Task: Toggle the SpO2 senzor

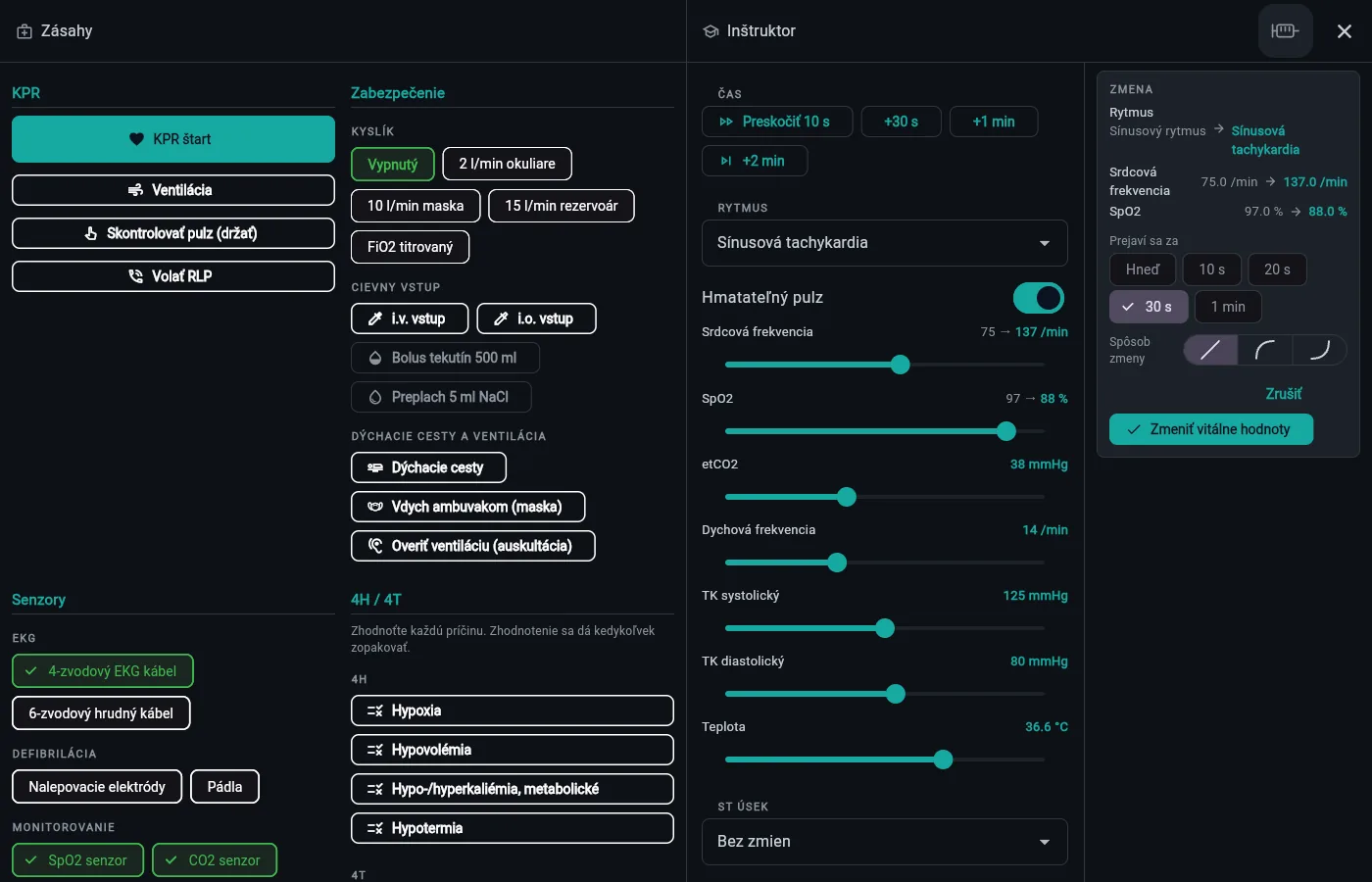Action: [x=77, y=860]
